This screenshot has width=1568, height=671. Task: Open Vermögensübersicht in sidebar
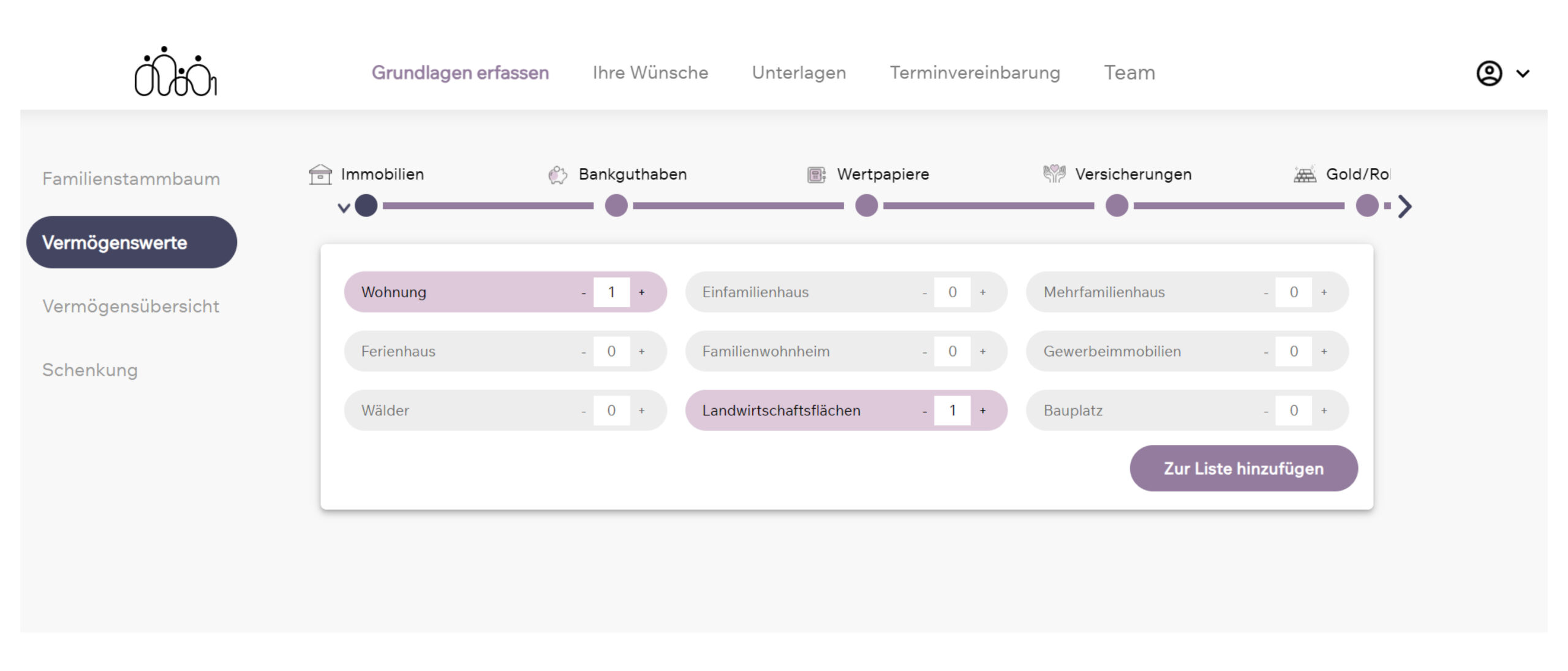pos(130,306)
